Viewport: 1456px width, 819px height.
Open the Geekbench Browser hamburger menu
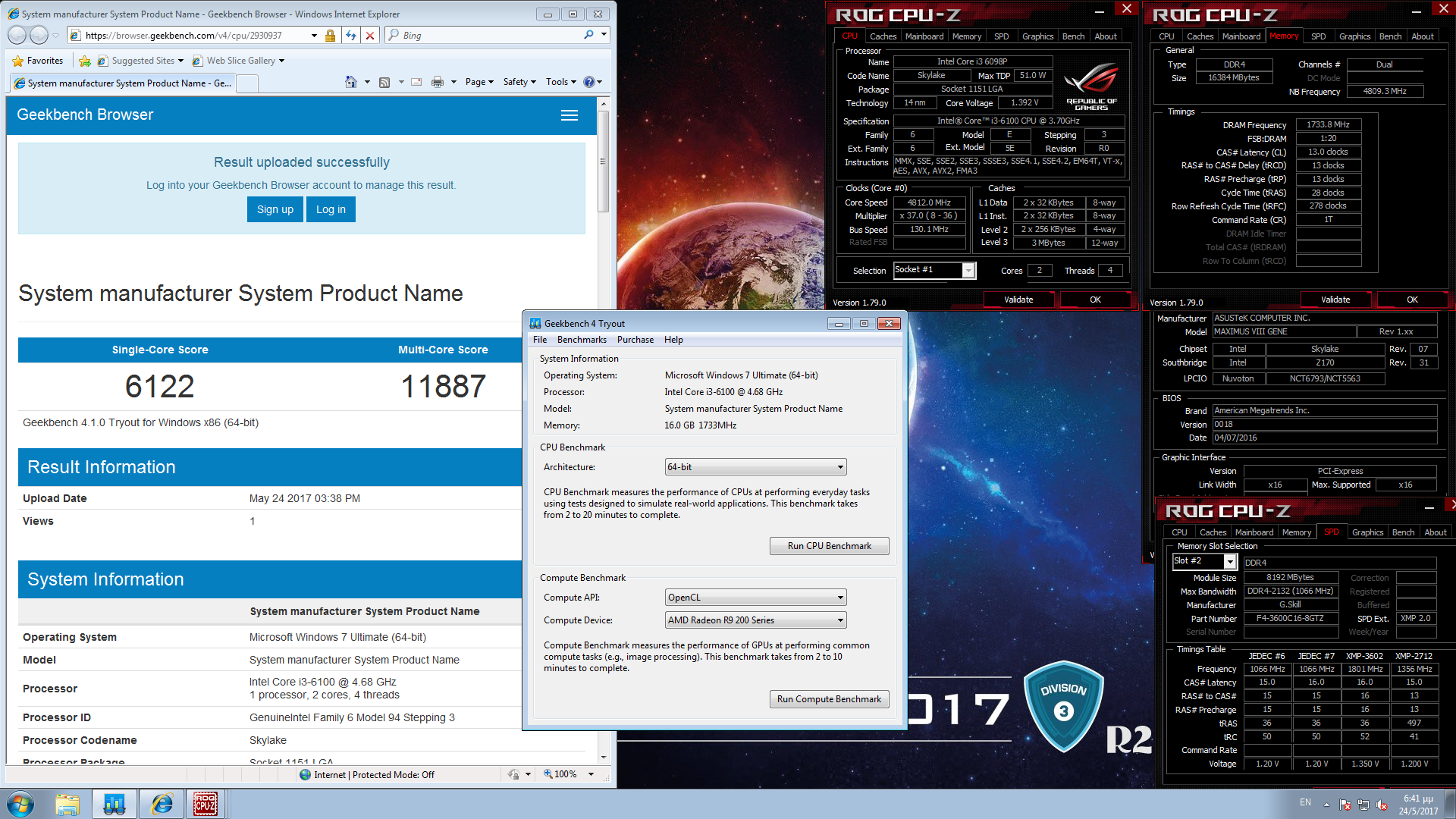570,115
